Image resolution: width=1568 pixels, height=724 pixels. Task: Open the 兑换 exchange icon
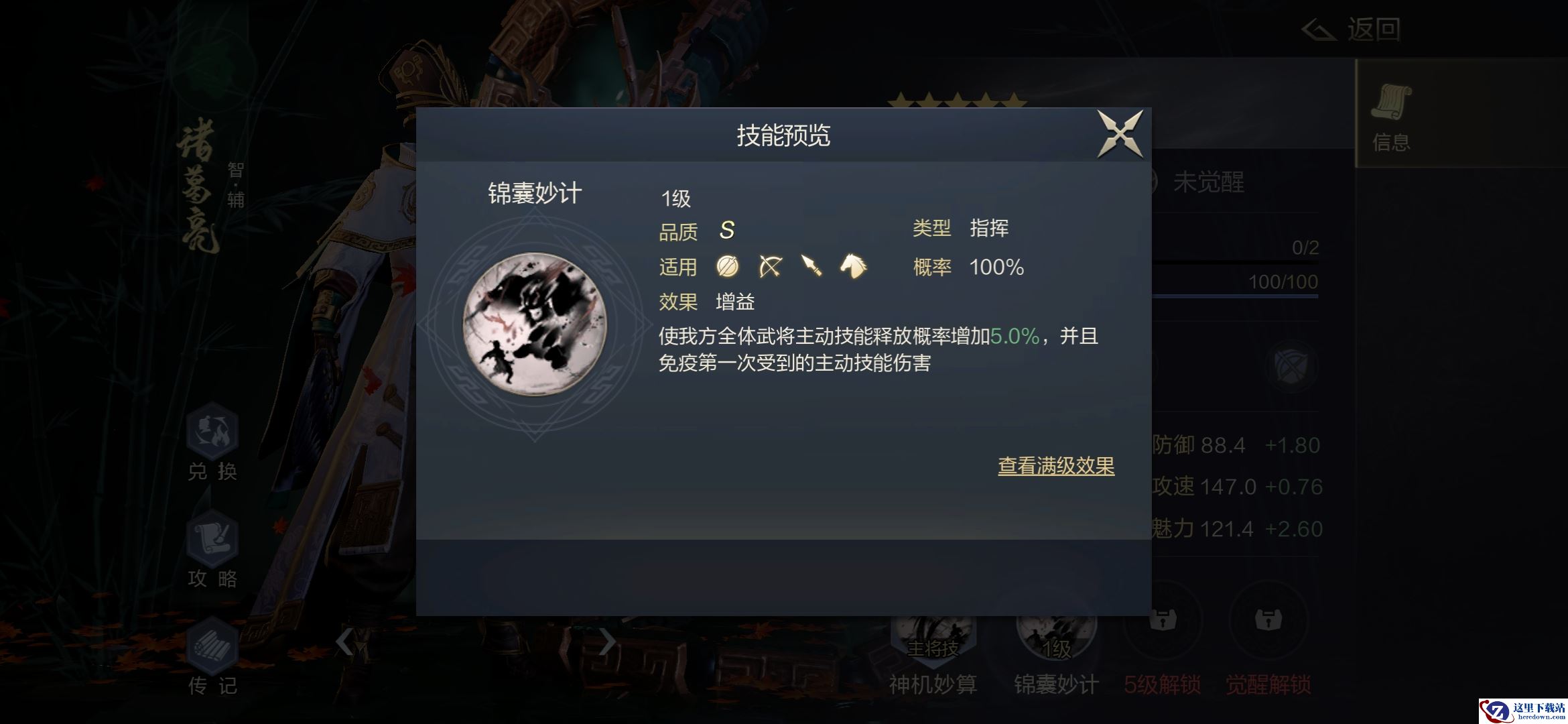point(212,442)
